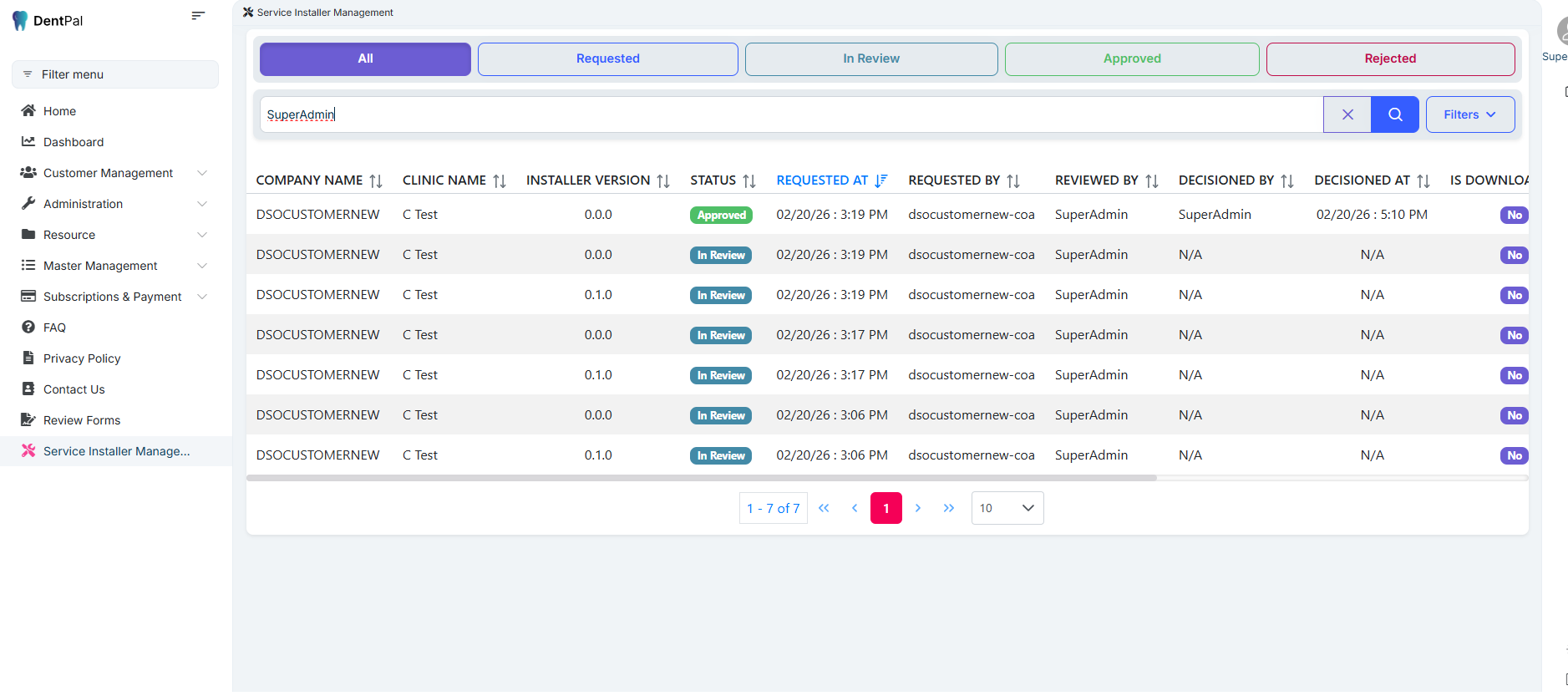
Task: Open the Filters dropdown
Action: 1469,114
